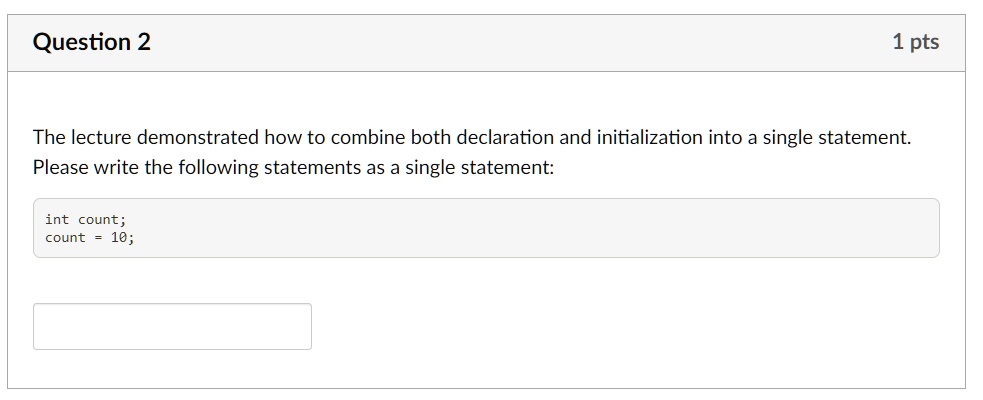
Task: Click the equals sign in the code
Action: coord(98,238)
